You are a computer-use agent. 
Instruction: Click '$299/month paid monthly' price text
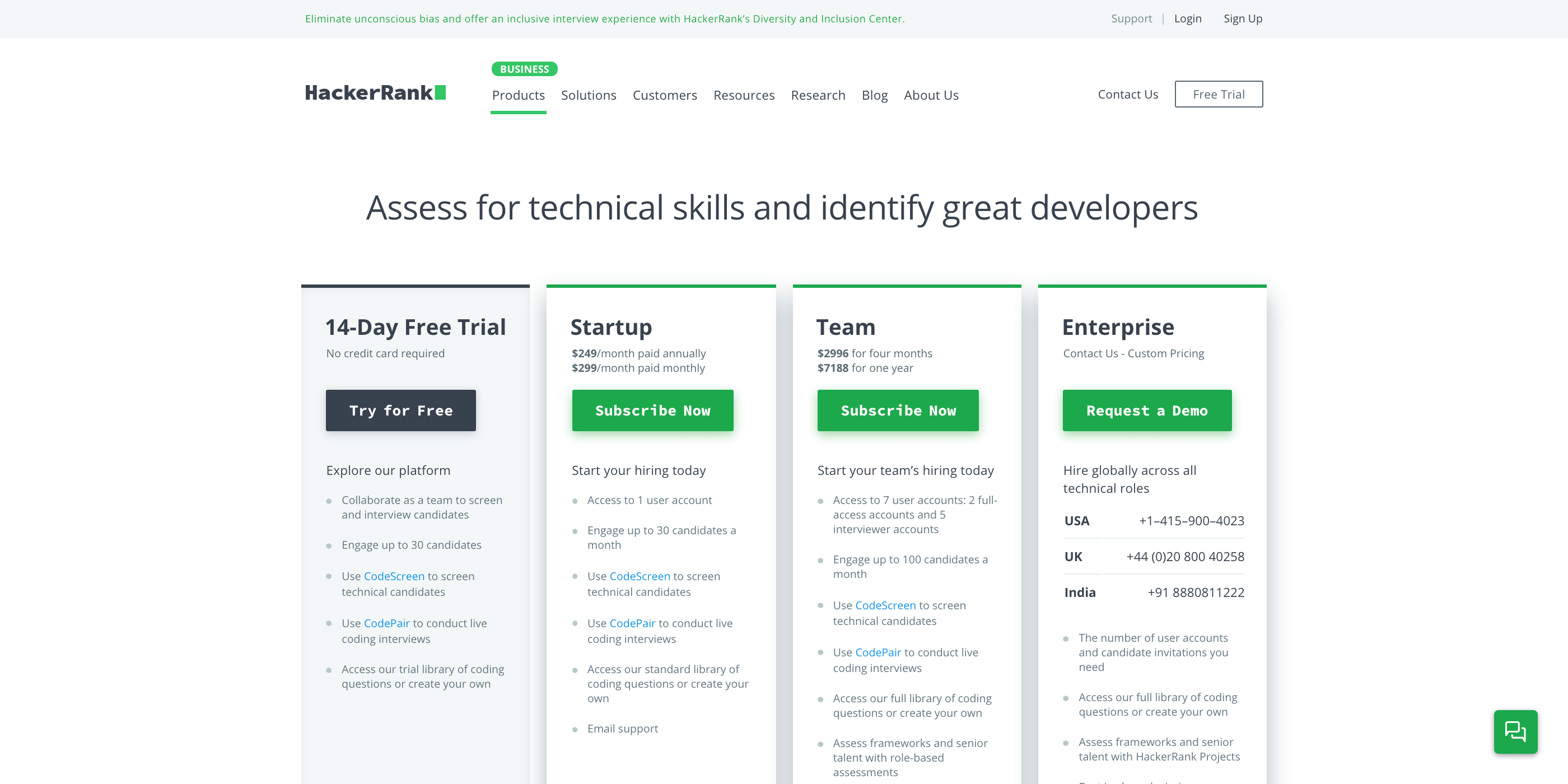pyautogui.click(x=638, y=368)
